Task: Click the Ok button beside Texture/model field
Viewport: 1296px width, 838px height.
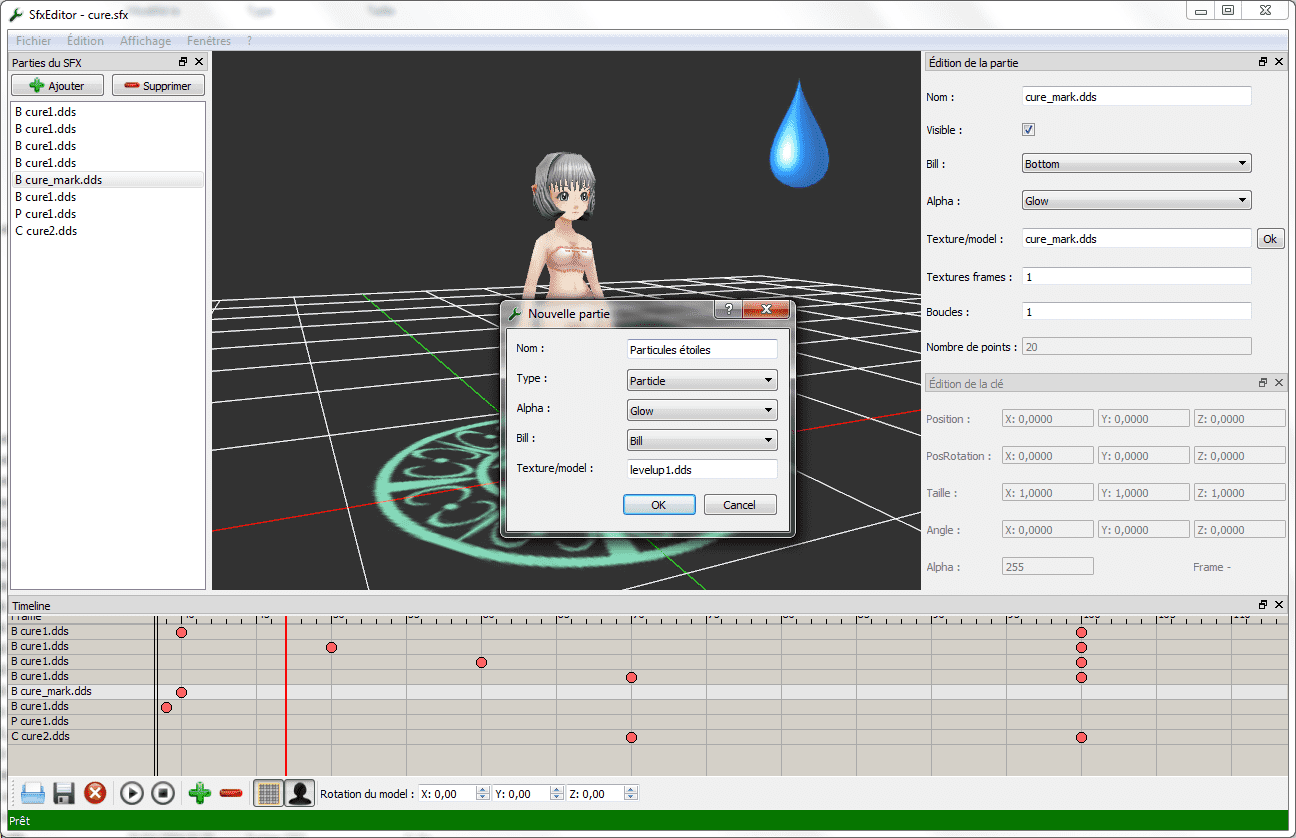Action: (x=1270, y=239)
